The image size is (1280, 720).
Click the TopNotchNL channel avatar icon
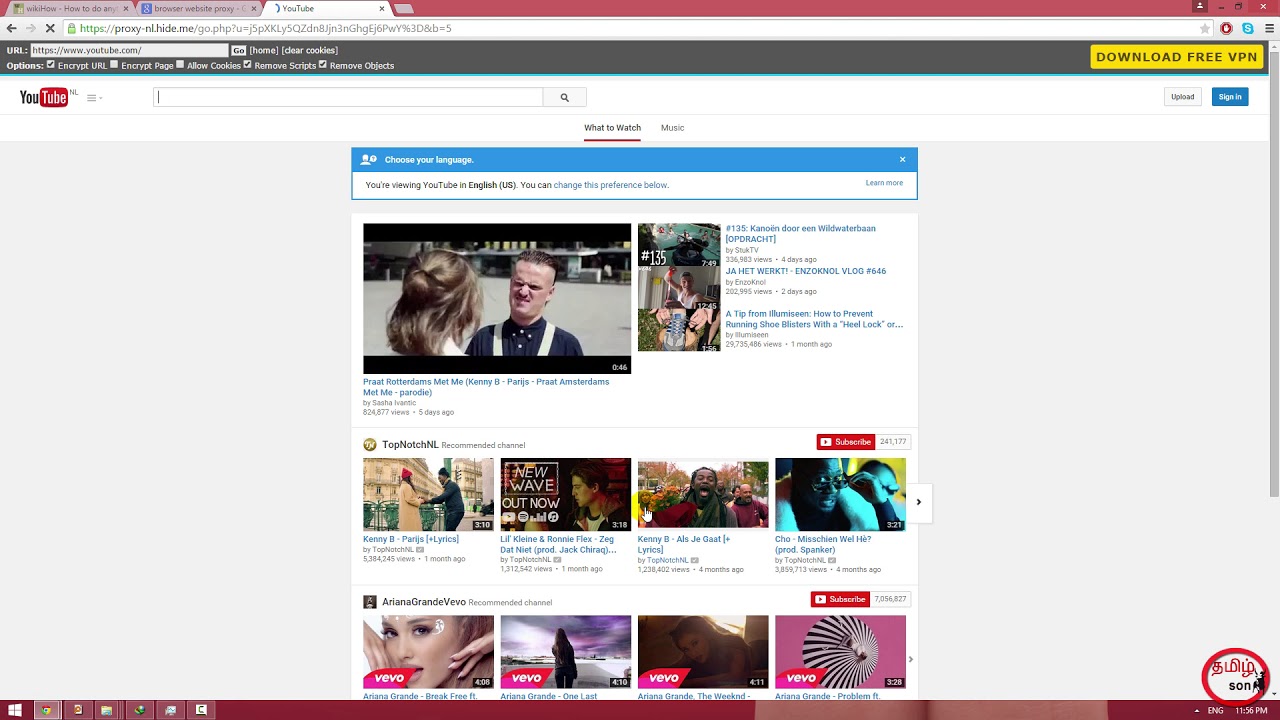370,445
